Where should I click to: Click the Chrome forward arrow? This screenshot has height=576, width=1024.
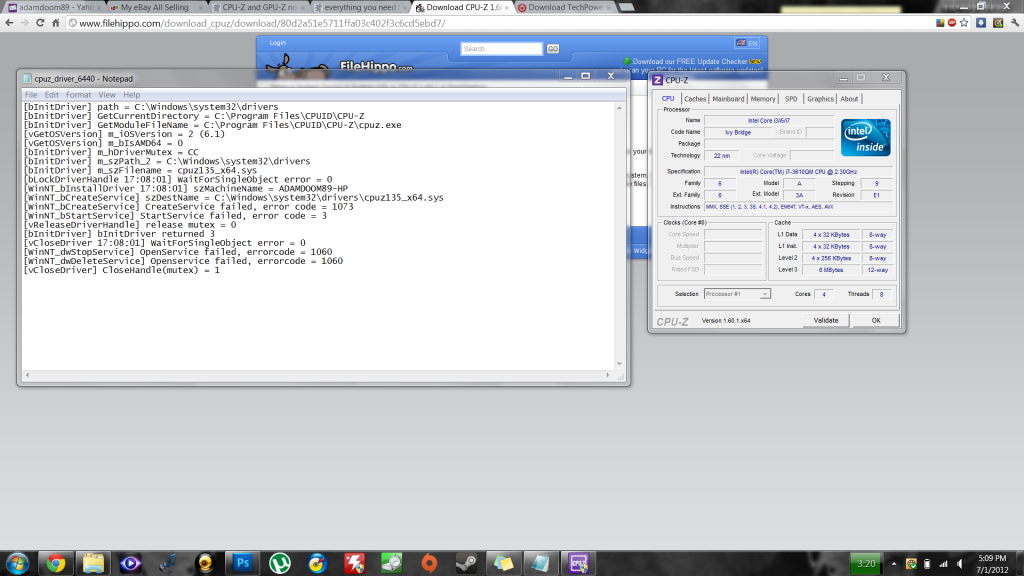point(25,23)
